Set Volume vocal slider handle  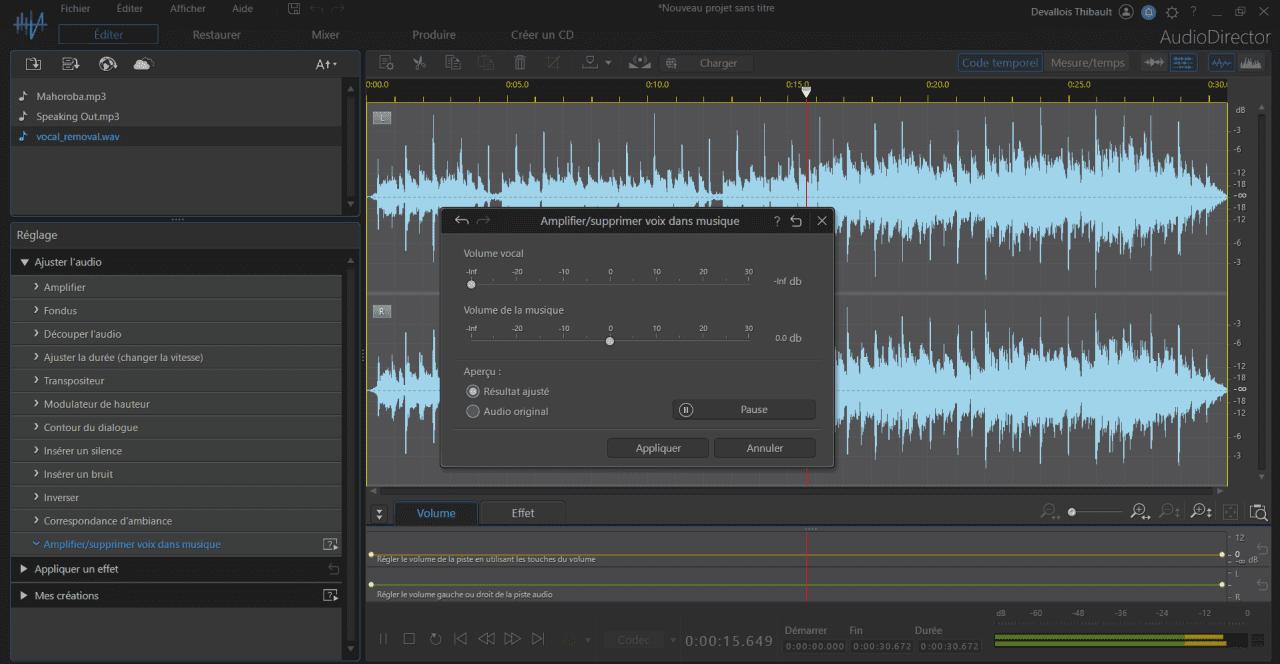[x=470, y=284]
